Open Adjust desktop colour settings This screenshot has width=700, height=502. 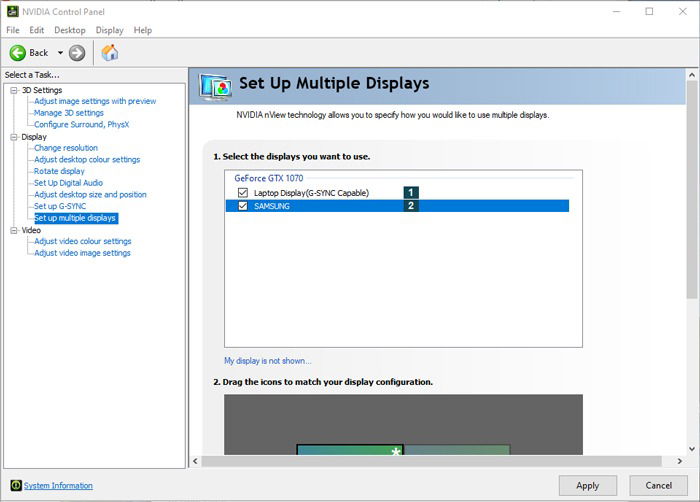coord(87,159)
